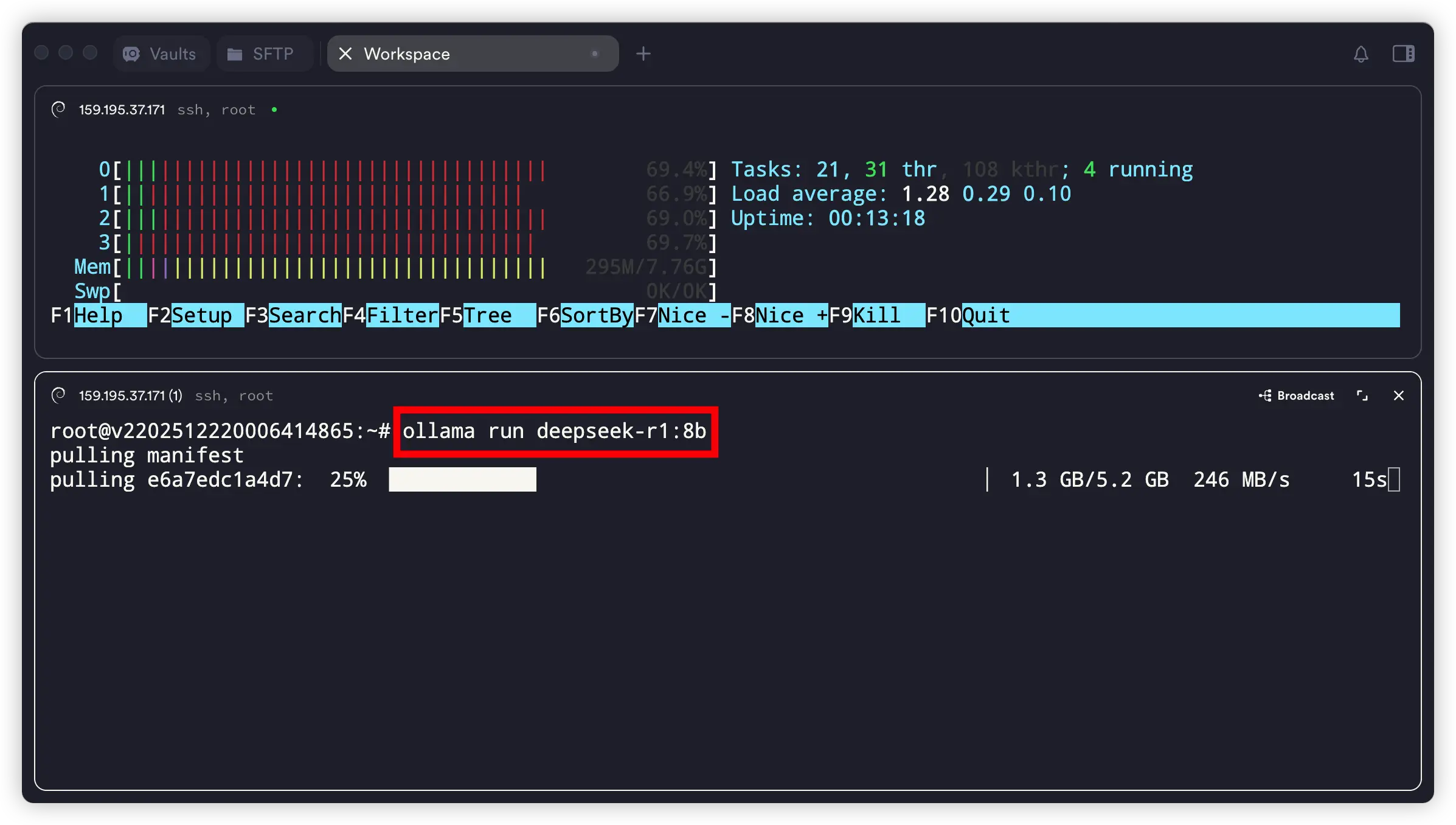1456x825 pixels.
Task: Close the Workspace tab with X
Action: [345, 54]
